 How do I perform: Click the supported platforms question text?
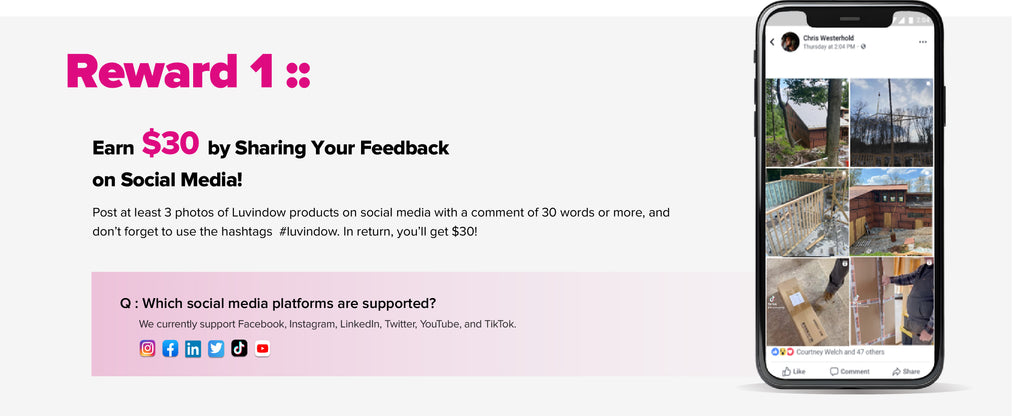pos(278,303)
